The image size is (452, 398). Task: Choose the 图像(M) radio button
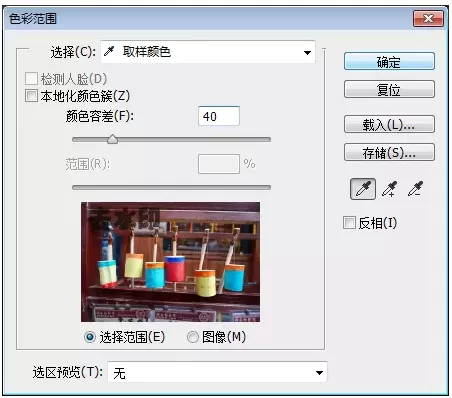pyautogui.click(x=192, y=337)
